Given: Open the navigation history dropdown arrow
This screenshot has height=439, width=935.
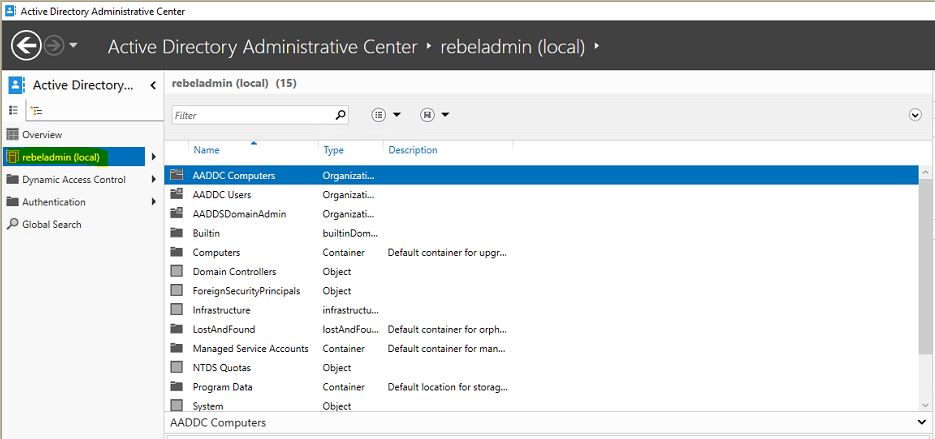Looking at the screenshot, I should (73, 45).
